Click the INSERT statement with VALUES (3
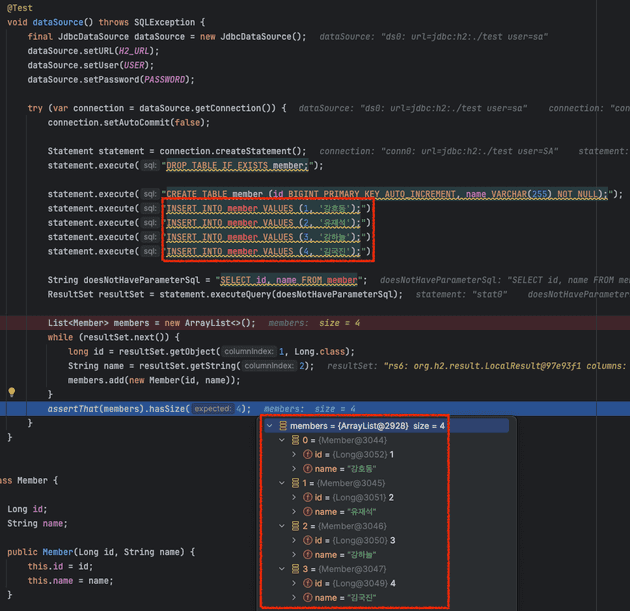 tap(263, 237)
